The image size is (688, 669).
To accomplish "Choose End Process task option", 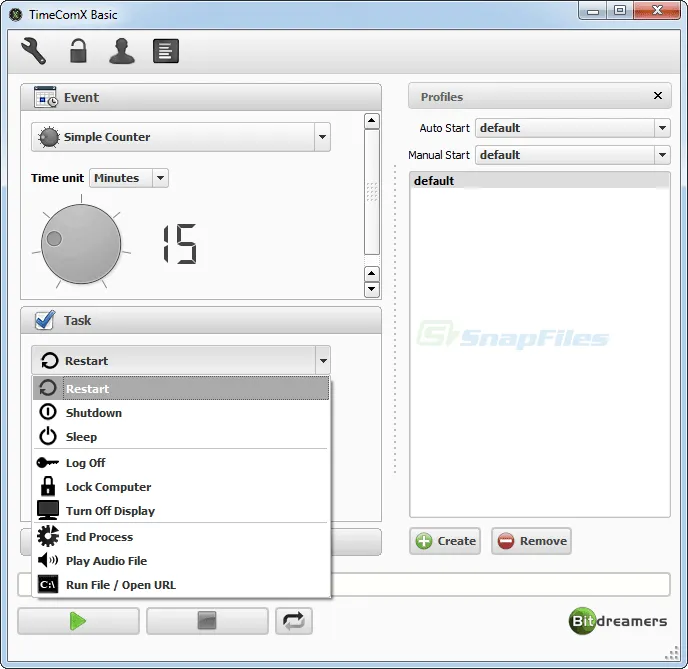I will [x=181, y=537].
